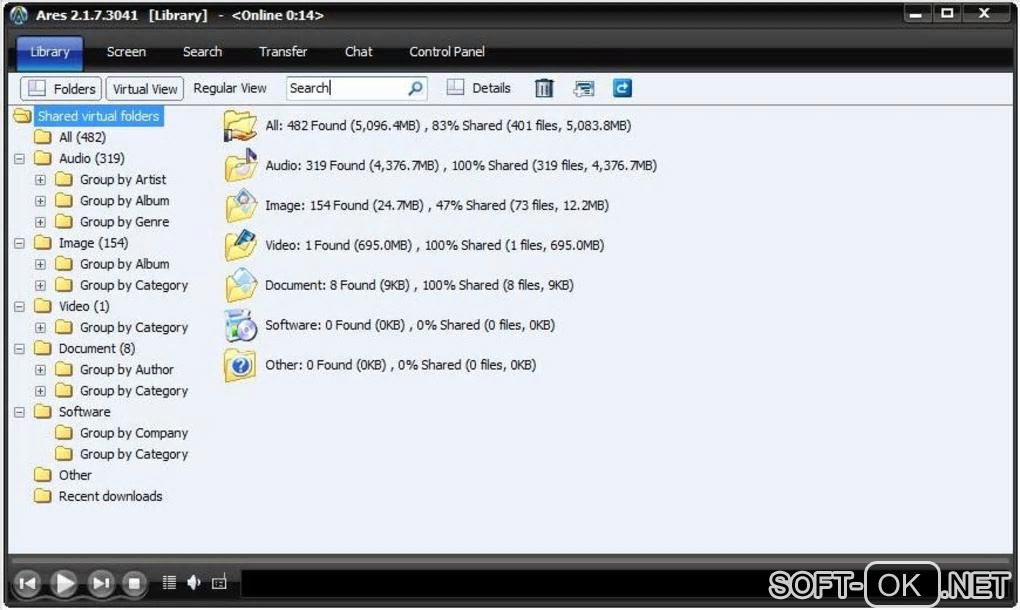The height and width of the screenshot is (610, 1020).
Task: Expand Group by Author node
Action: 40,369
